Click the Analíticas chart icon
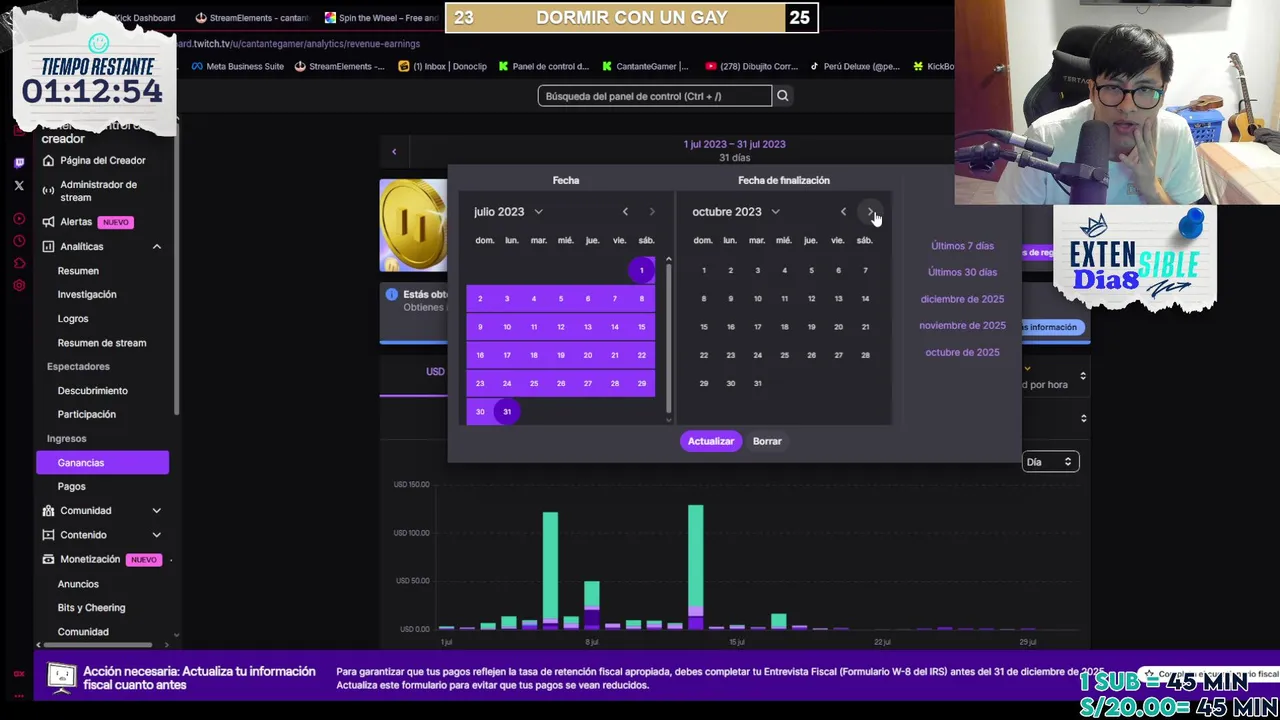 point(48,246)
